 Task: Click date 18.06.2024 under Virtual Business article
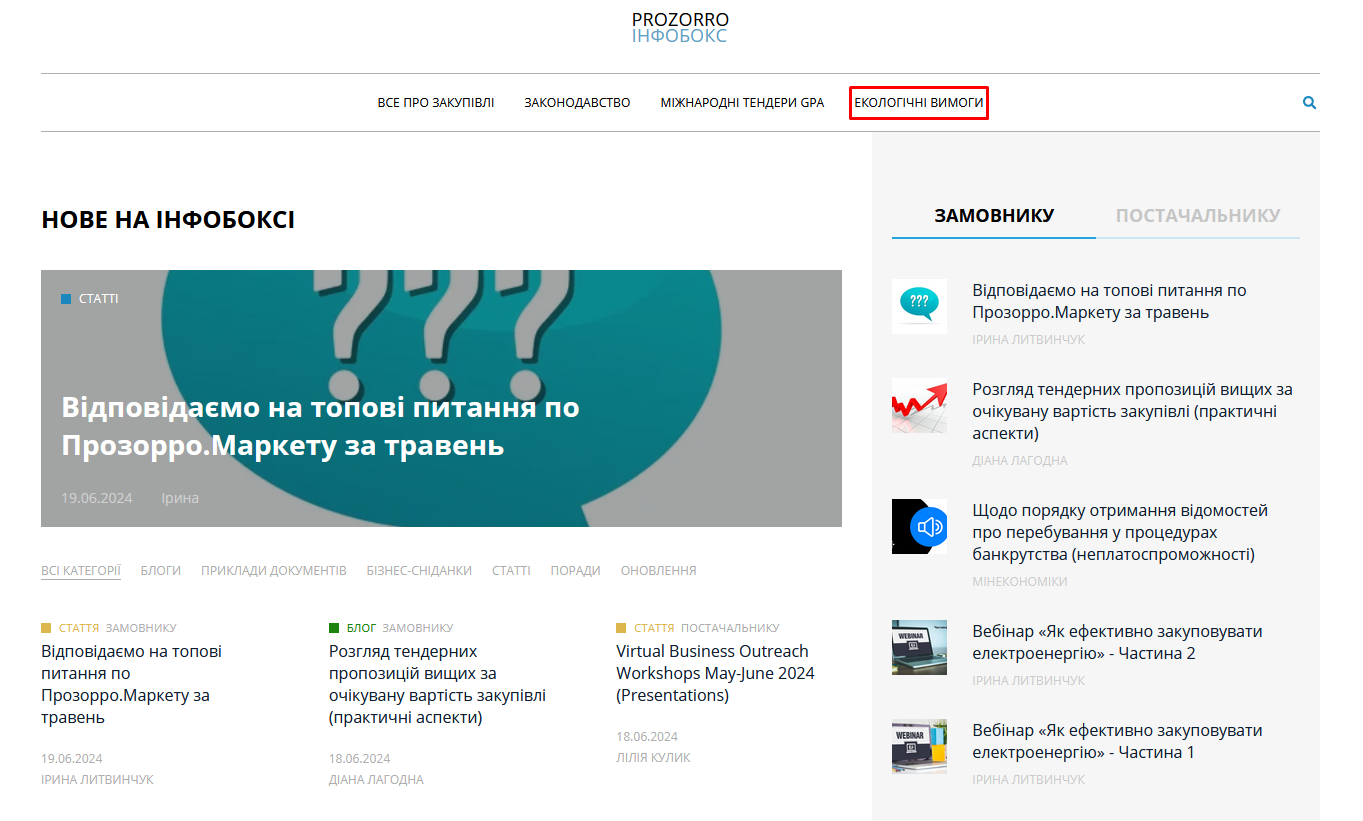click(x=647, y=736)
